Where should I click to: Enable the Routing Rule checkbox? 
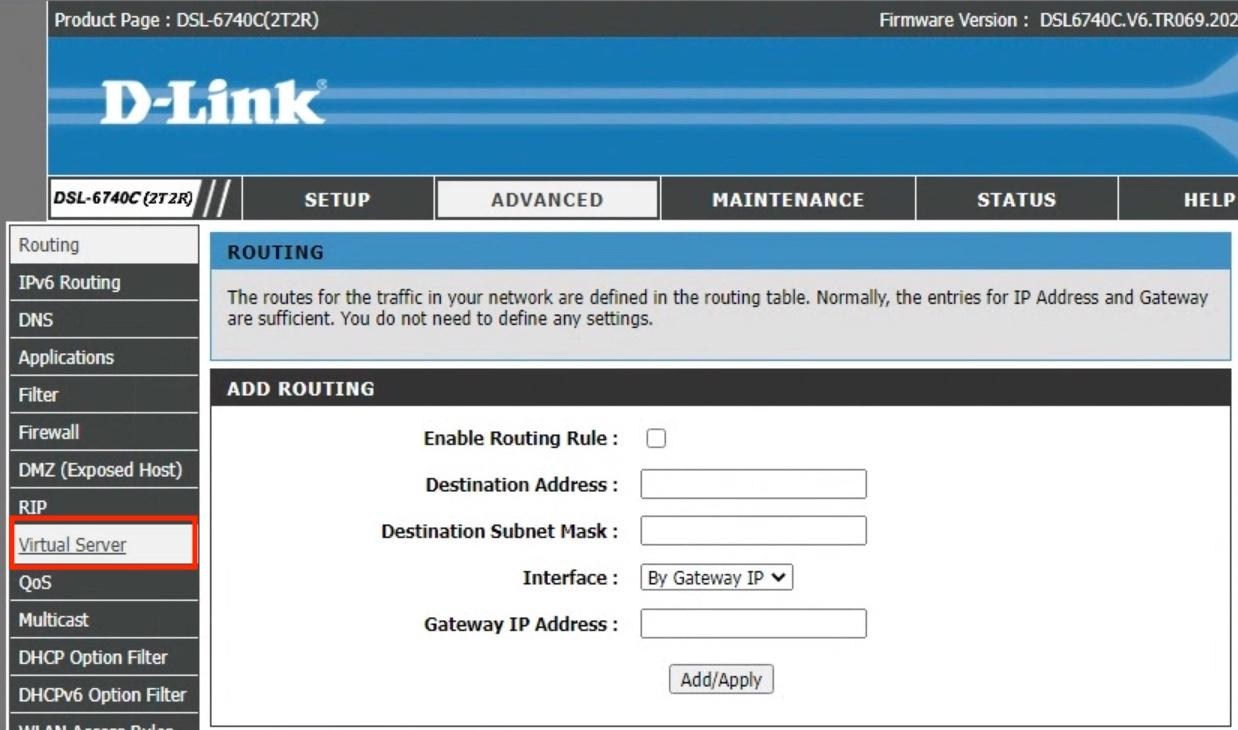click(656, 438)
